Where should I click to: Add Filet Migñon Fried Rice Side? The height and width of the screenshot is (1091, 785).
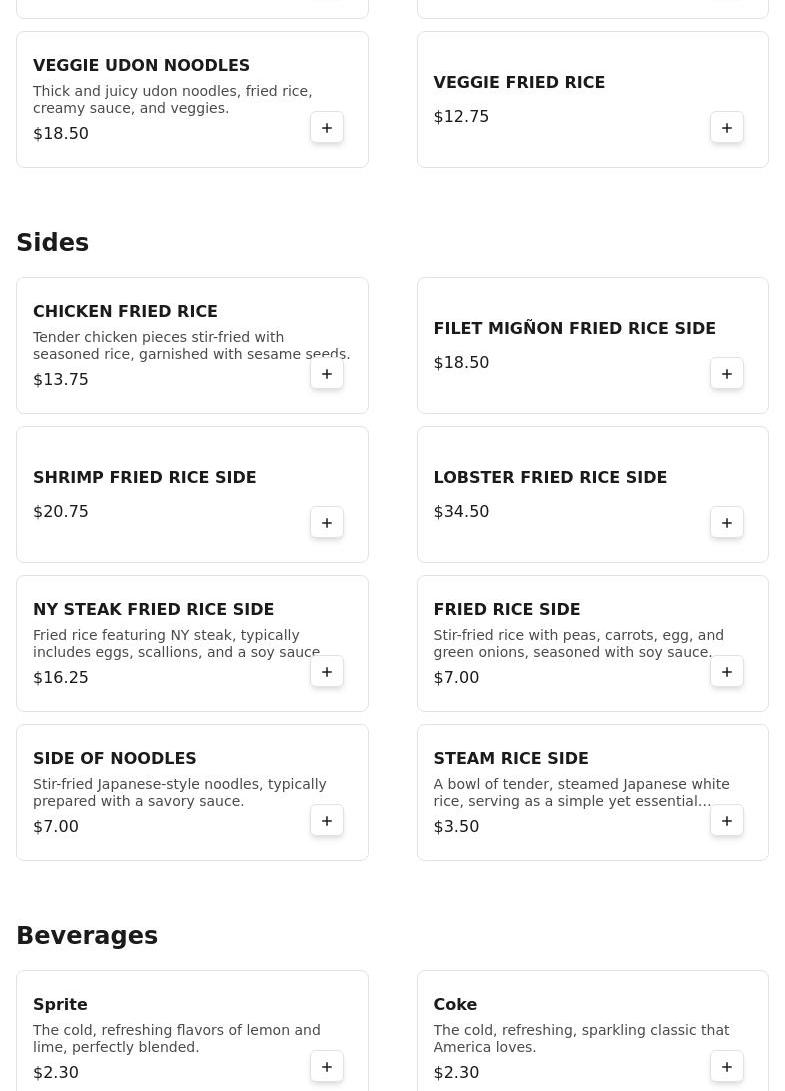(x=727, y=374)
